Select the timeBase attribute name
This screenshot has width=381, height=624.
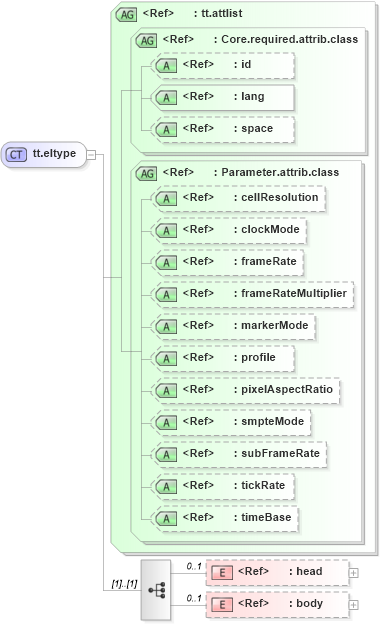coord(266,517)
